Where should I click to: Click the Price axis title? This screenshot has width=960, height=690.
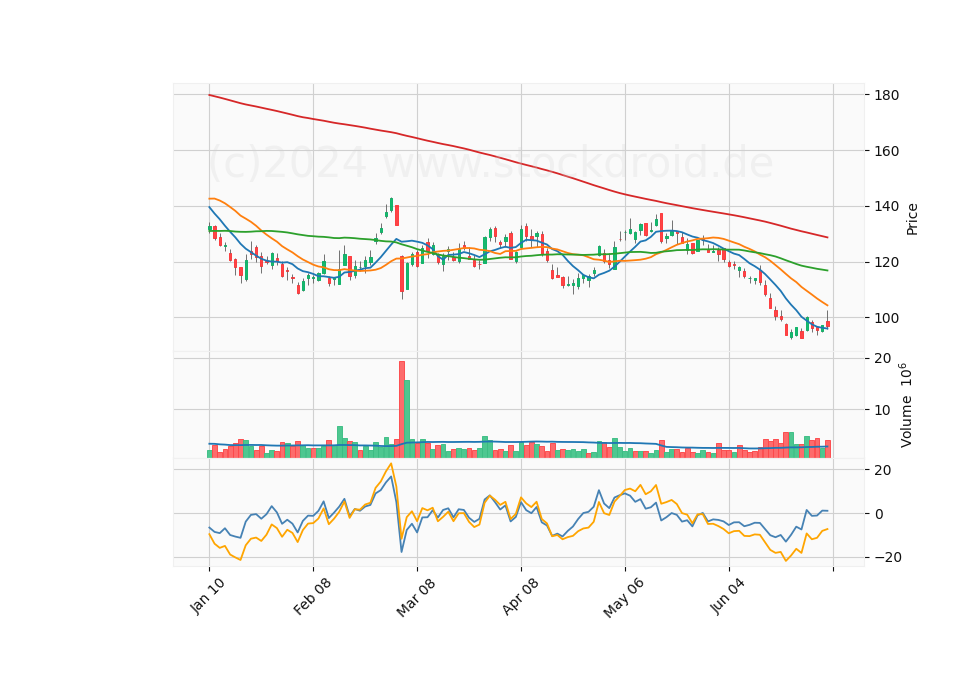(912, 219)
